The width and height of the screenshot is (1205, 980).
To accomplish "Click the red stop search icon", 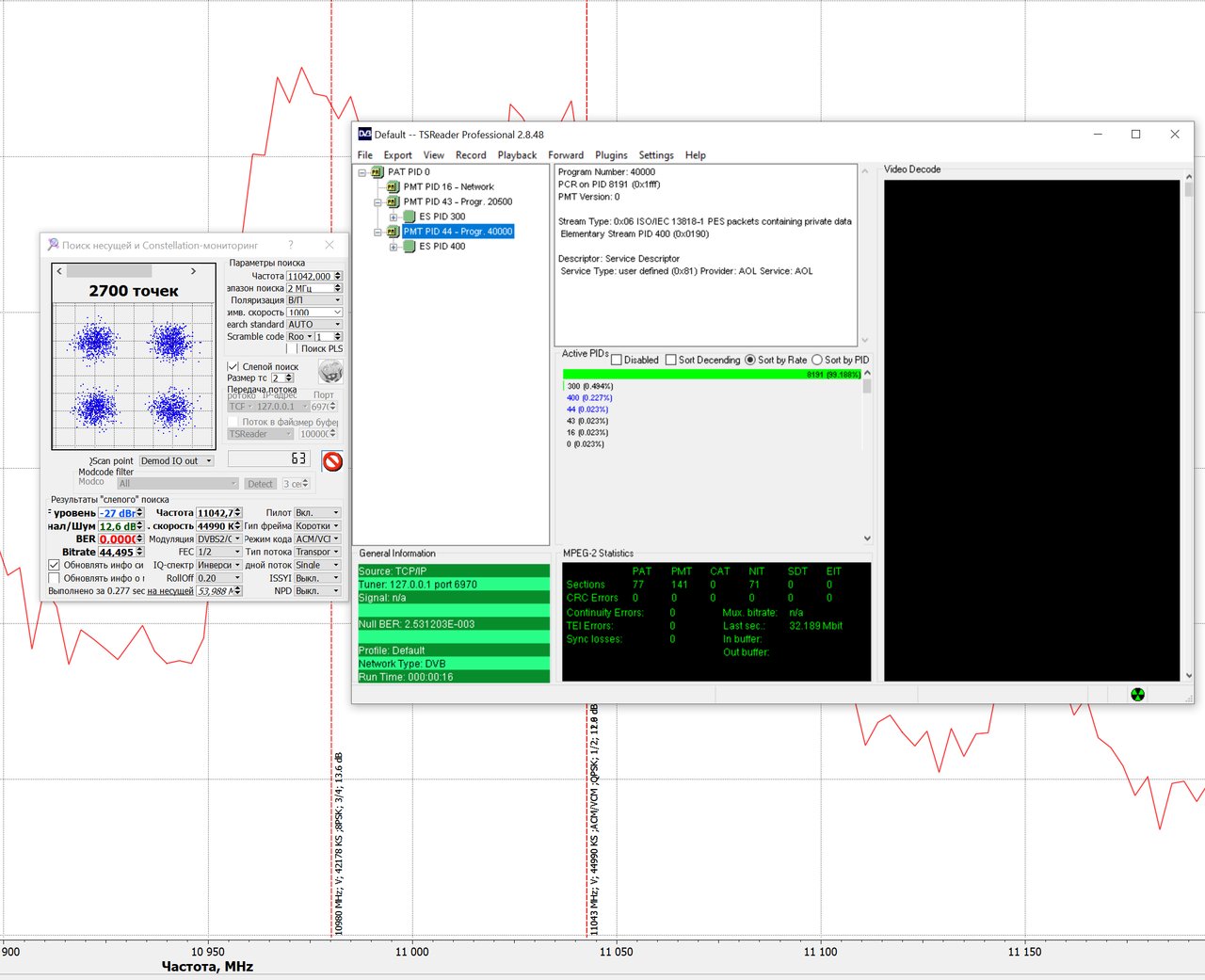I will point(332,461).
